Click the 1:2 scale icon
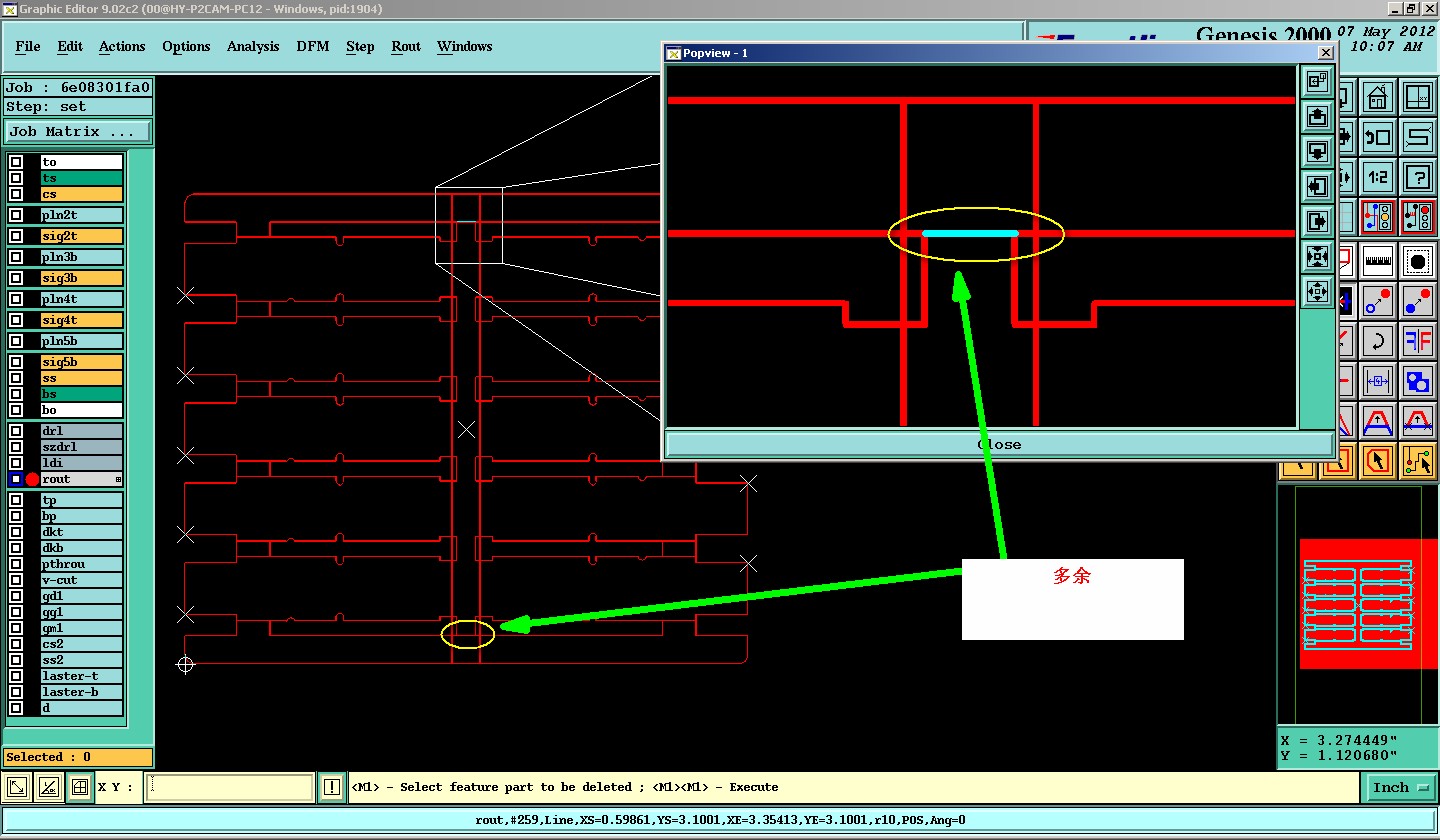This screenshot has height=840, width=1440. tap(1378, 177)
